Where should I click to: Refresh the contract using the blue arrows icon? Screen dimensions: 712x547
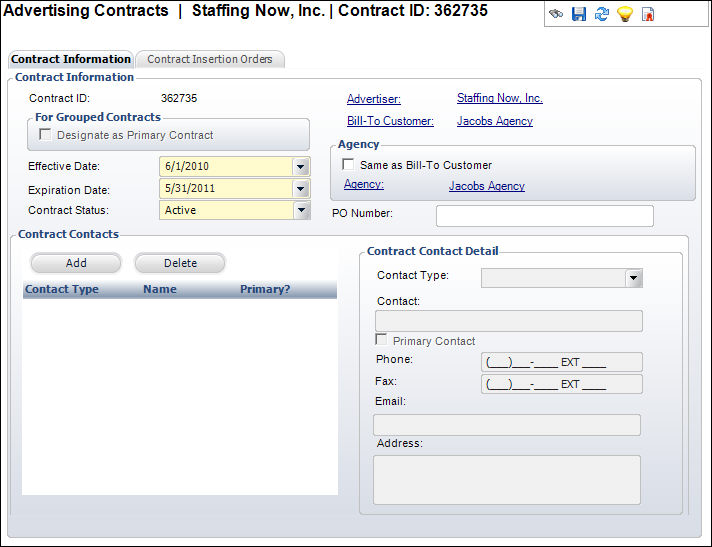click(x=602, y=15)
